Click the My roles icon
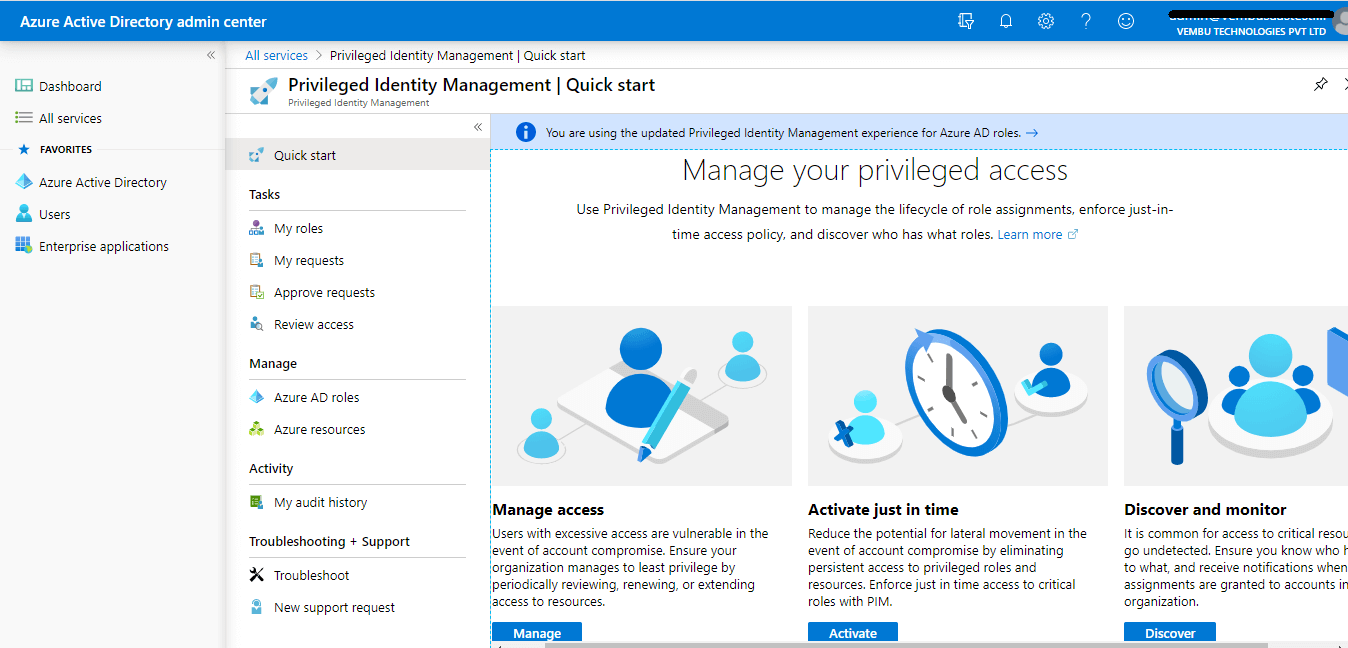Screen dimensions: 1348x648 (x=257, y=229)
